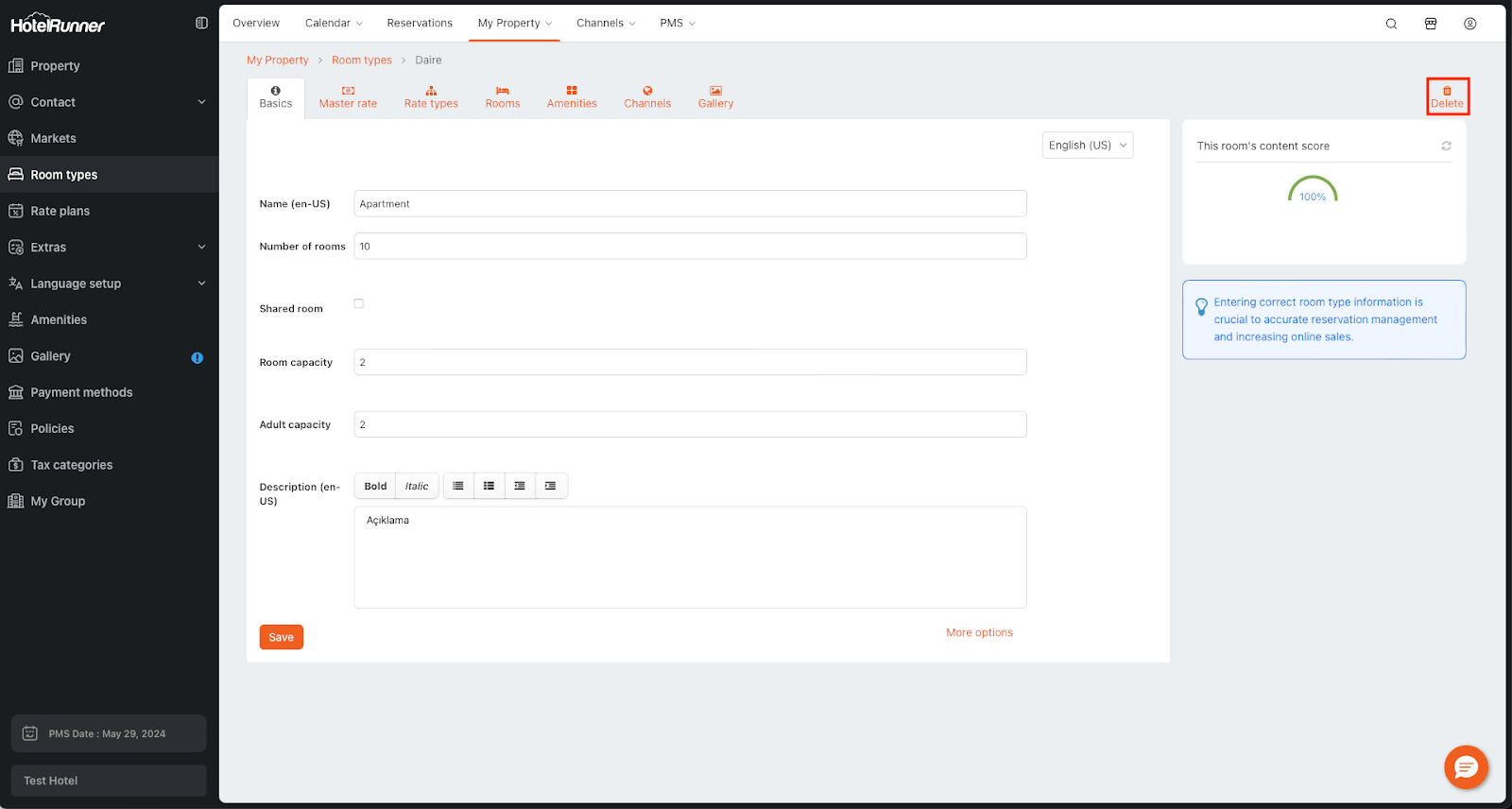
Task: Toggle the Shared room checkbox
Action: (359, 303)
